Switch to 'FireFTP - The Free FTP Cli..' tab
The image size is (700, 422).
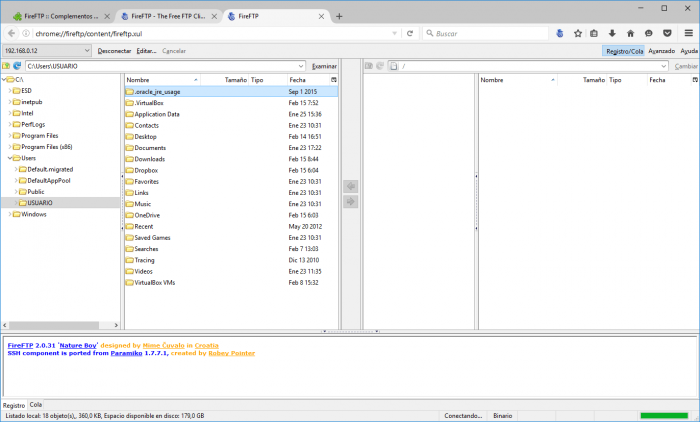(168, 17)
